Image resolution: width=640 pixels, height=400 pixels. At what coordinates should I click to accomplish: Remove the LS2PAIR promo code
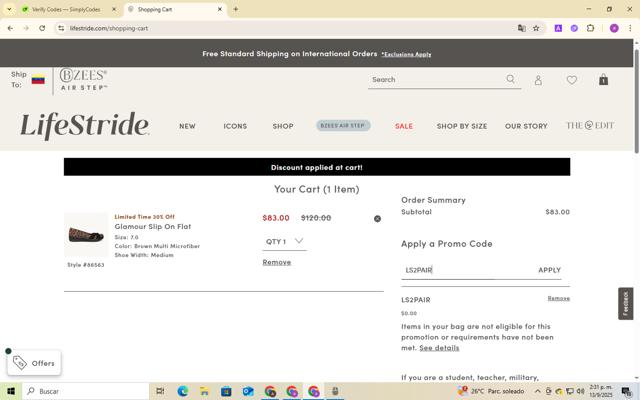[x=558, y=298]
